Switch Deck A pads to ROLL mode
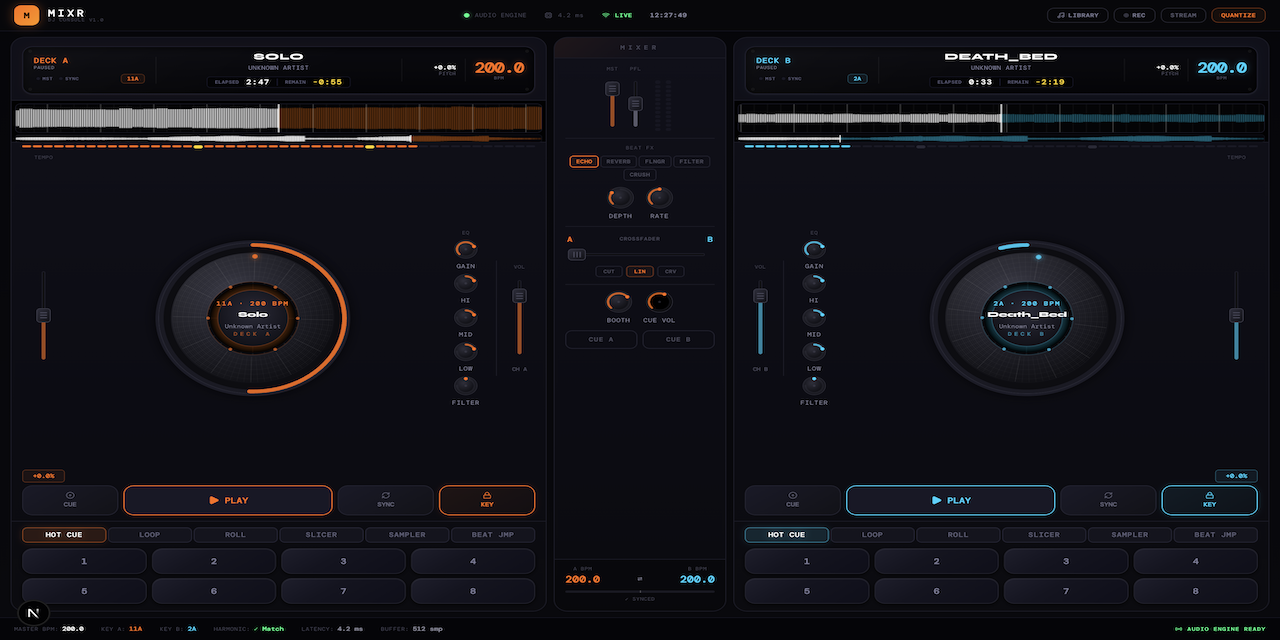This screenshot has height=640, width=1280. coord(235,535)
